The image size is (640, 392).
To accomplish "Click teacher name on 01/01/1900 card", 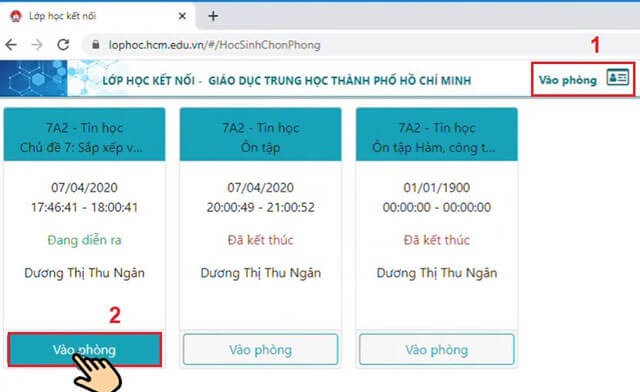I will (437, 273).
